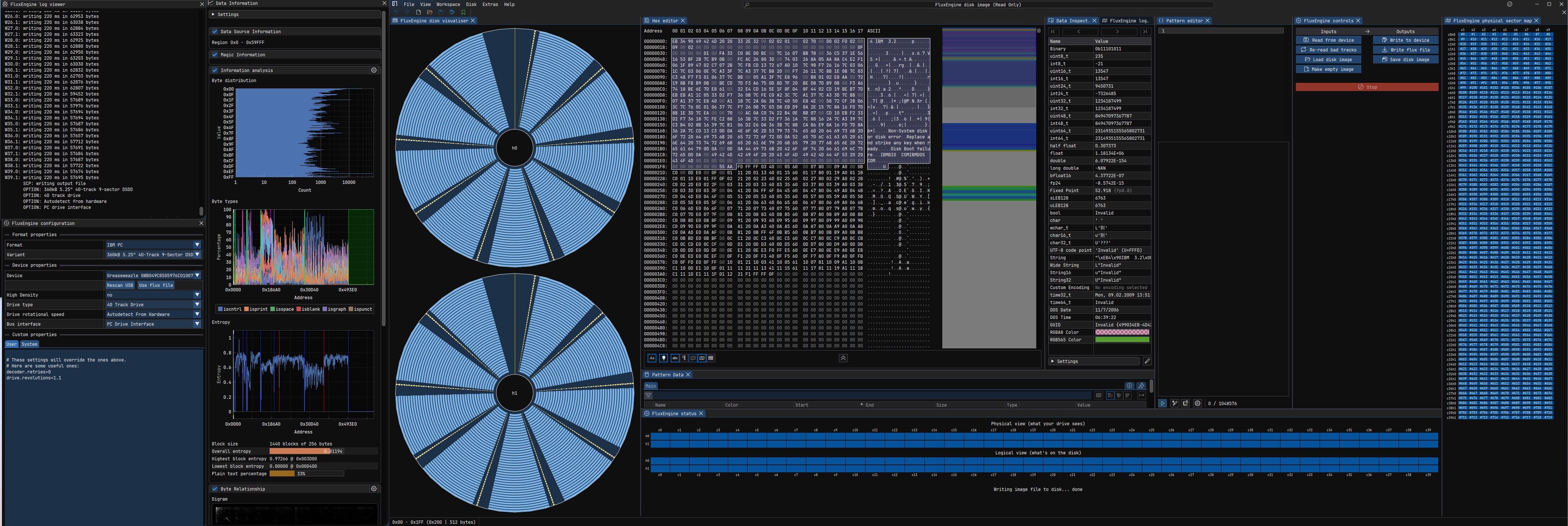Click the 'Aa' case-sensitivity icon in the hex editor footer
Screen dimensions: 1568x526
click(652, 358)
